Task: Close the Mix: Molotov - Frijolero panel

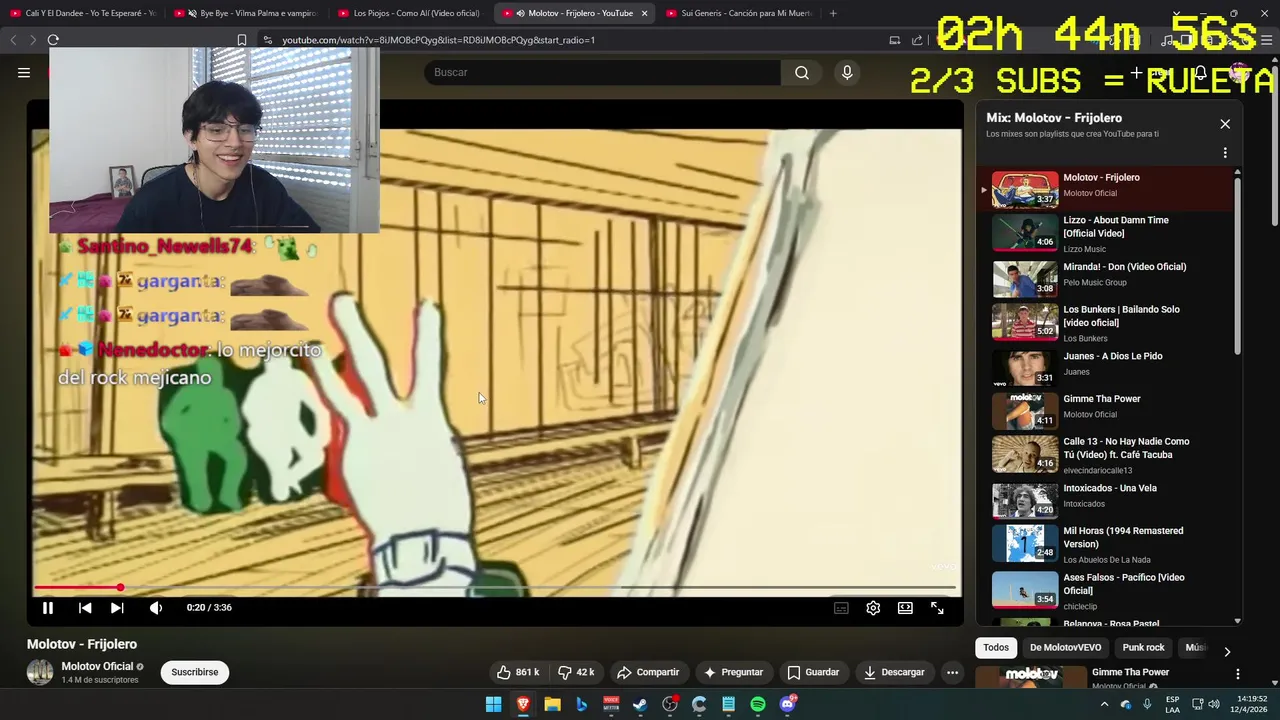Action: (x=1225, y=124)
